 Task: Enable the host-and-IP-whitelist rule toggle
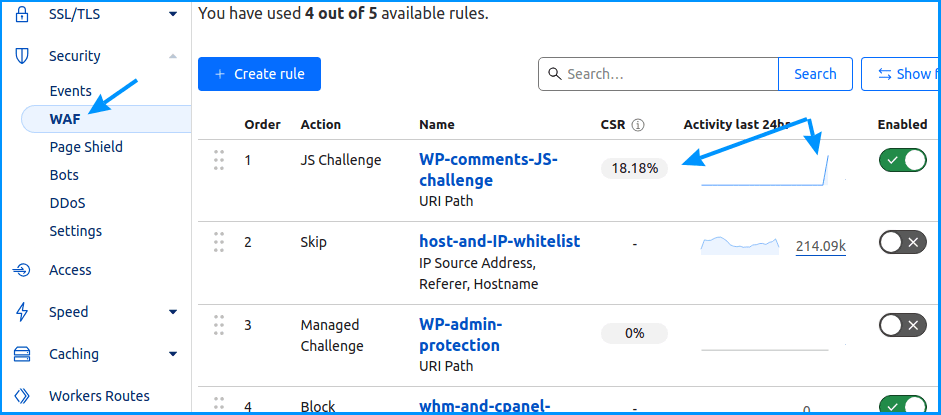(903, 242)
